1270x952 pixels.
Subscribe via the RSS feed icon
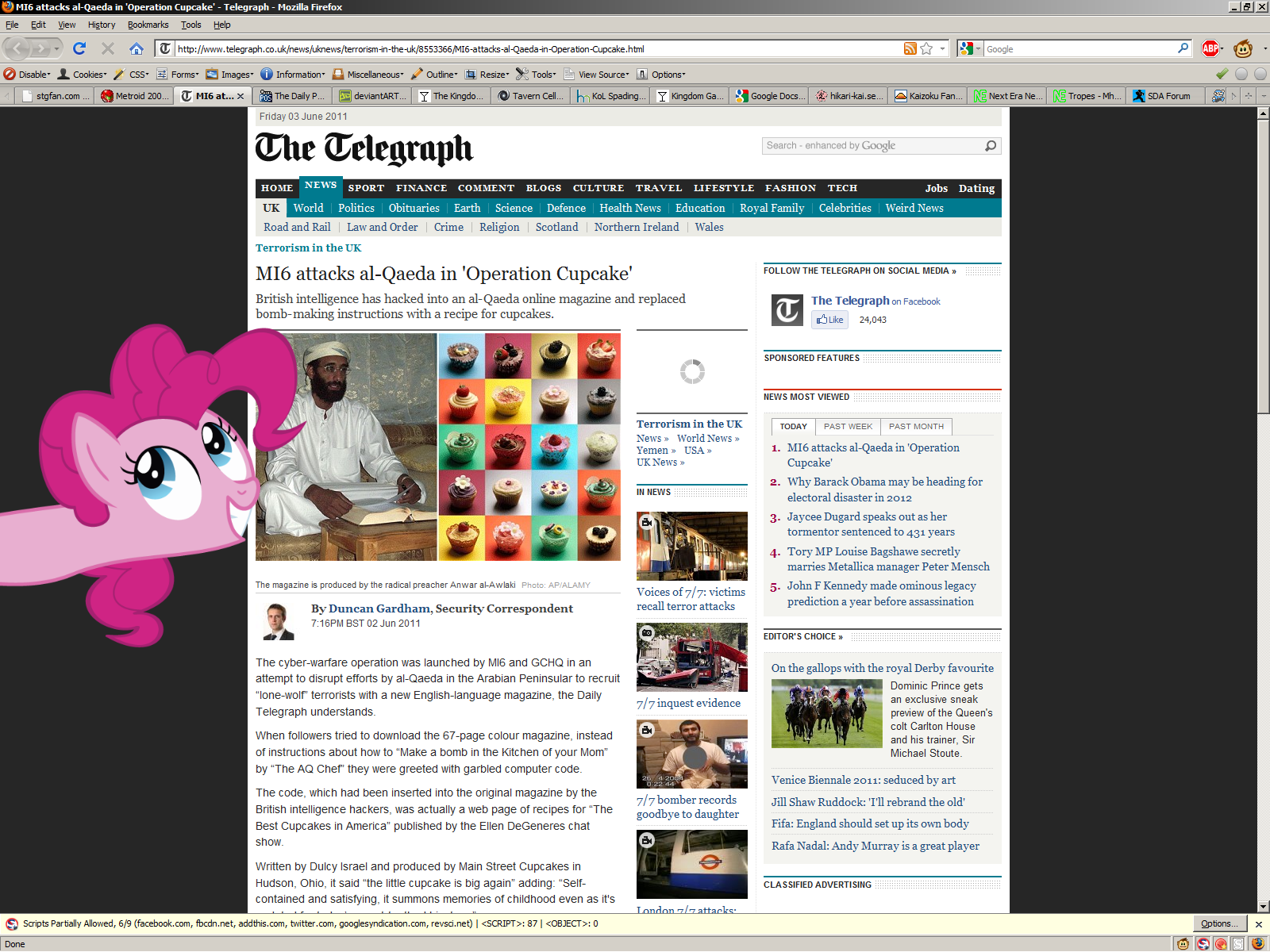(x=910, y=48)
